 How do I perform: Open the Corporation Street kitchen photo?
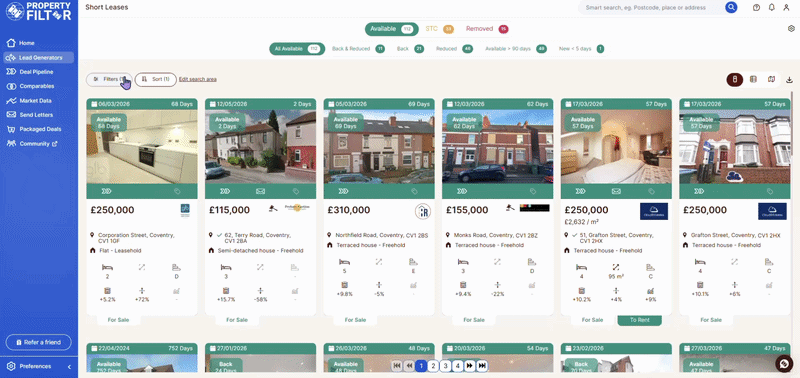coord(142,146)
